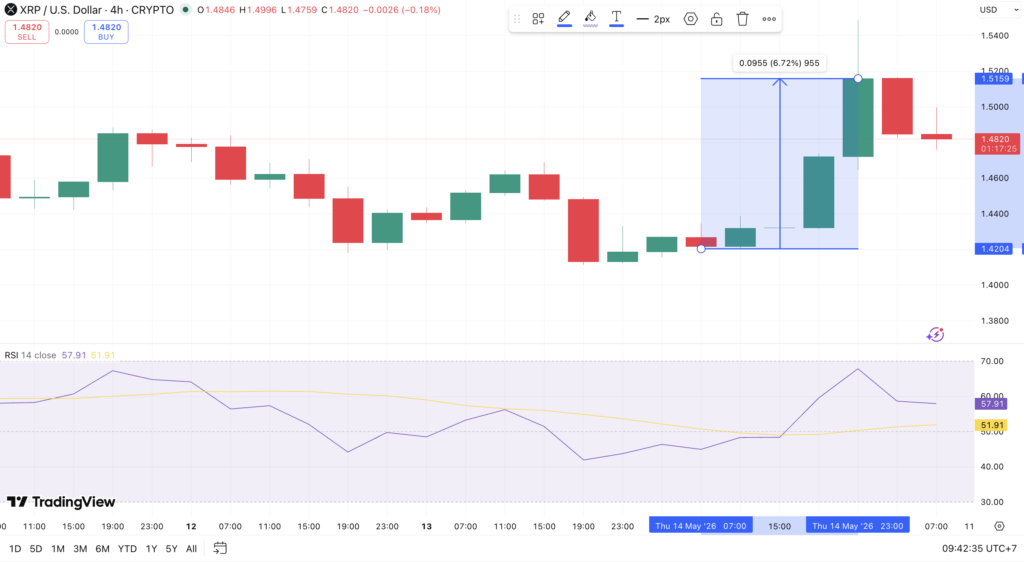The image size is (1024, 562).
Task: Click the 0.0955 (6.72%) 955 measurement label
Action: tap(779, 63)
